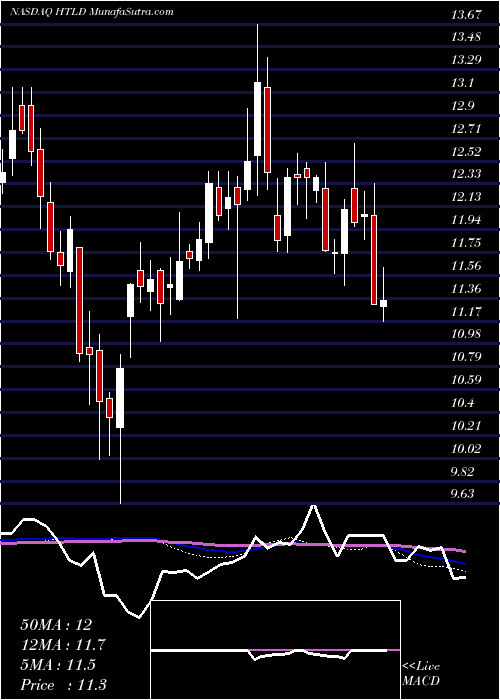Click the 13.67 price axis label
Viewport: 500px width, 700px height.
tap(466, 15)
